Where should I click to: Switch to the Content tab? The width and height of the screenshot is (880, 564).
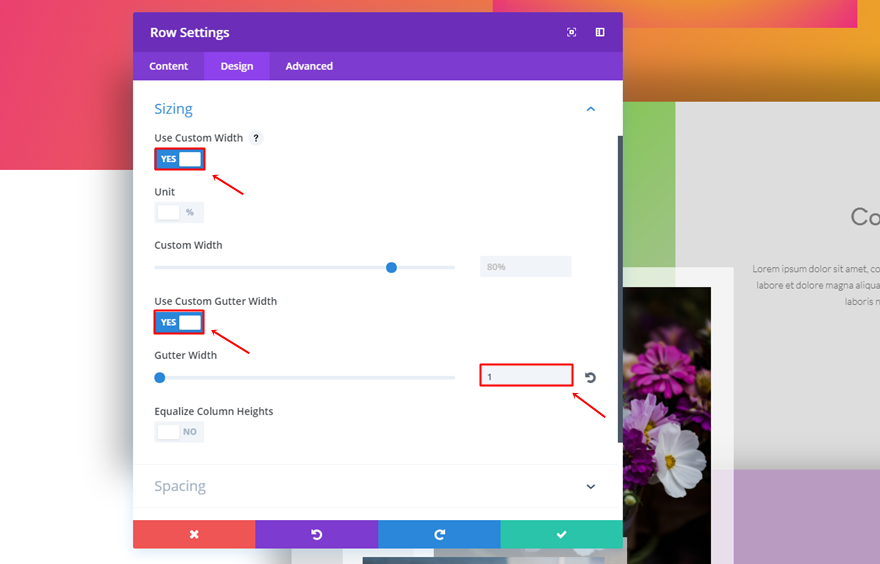pyautogui.click(x=168, y=66)
